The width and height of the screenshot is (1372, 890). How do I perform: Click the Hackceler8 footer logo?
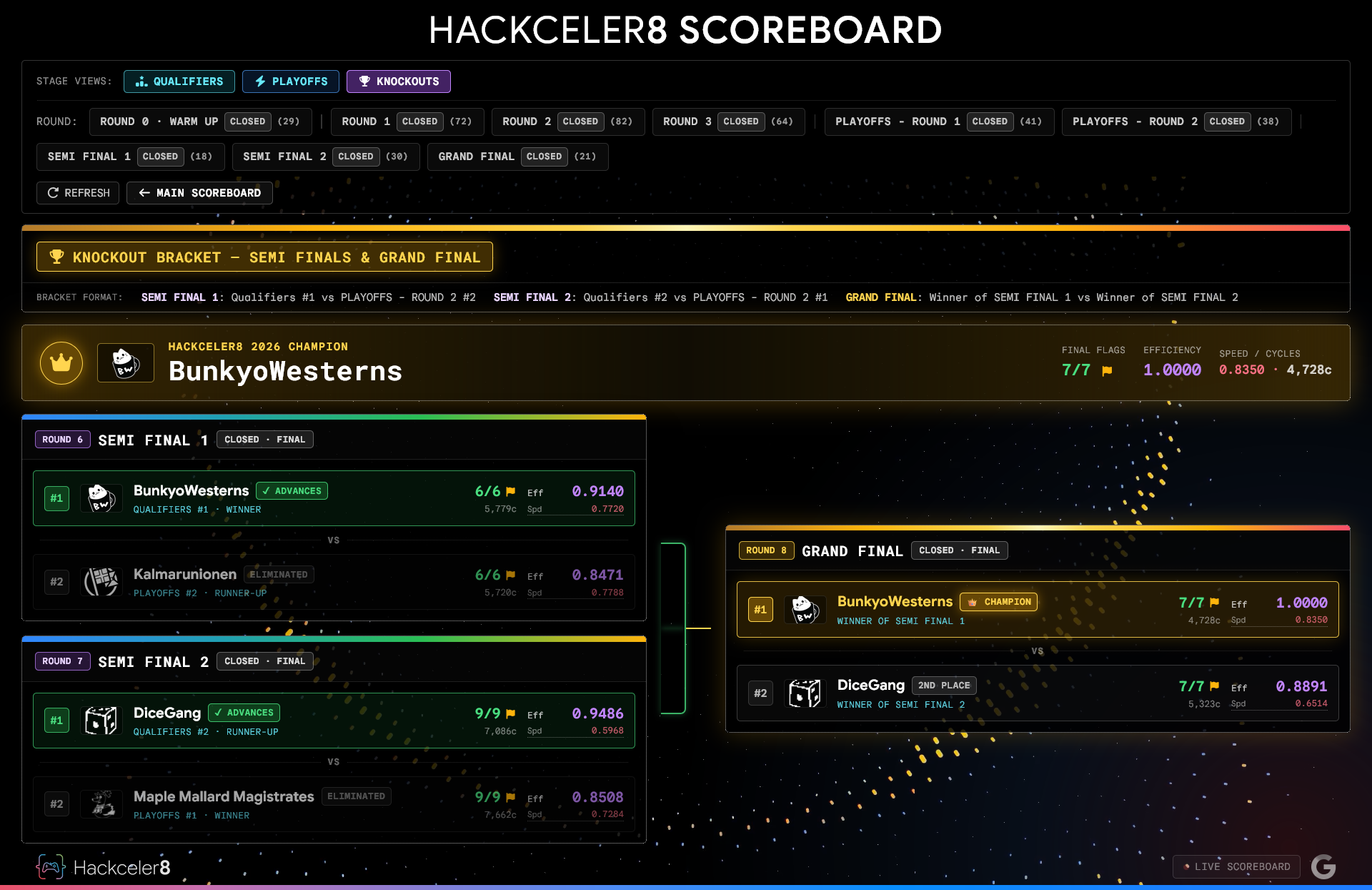(x=104, y=868)
